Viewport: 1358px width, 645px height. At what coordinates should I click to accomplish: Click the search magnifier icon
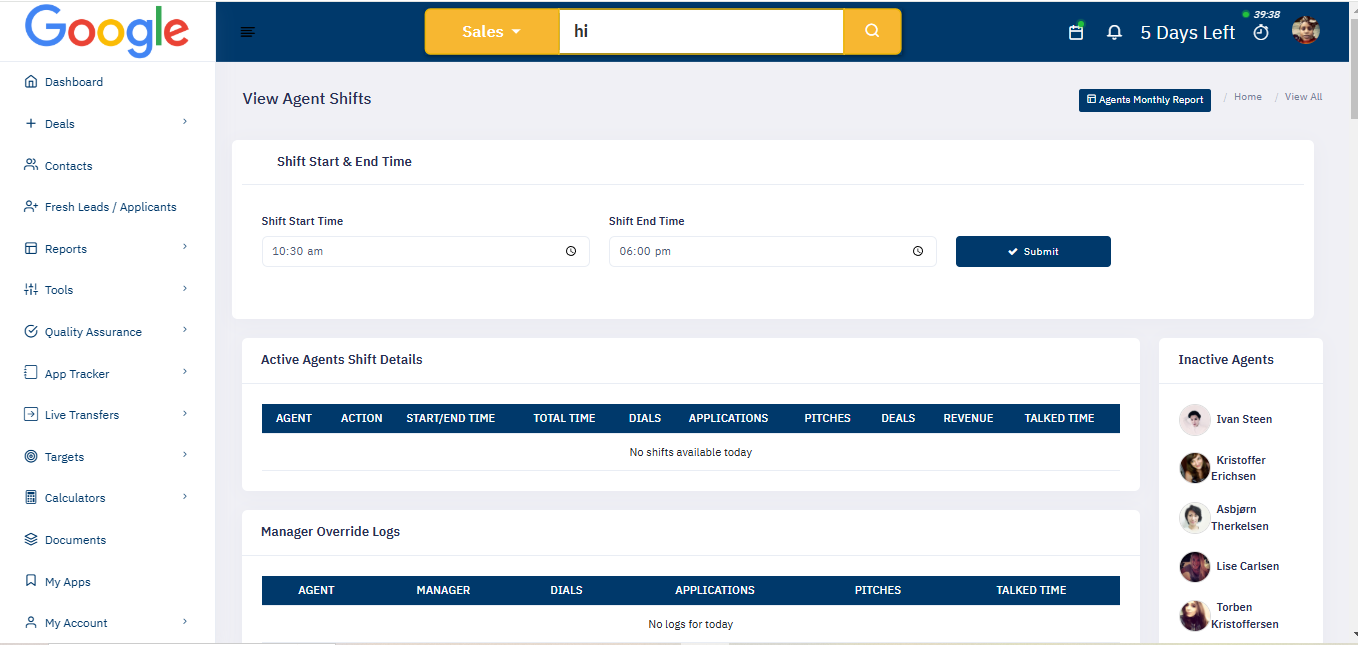[872, 31]
